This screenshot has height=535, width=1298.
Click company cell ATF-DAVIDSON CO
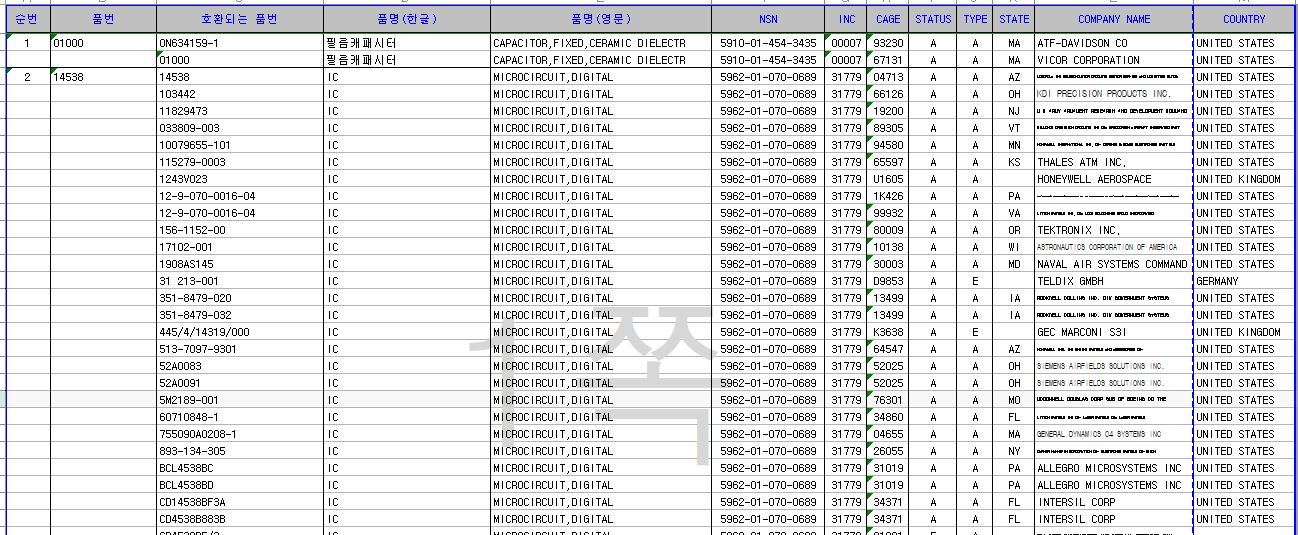click(x=1114, y=44)
